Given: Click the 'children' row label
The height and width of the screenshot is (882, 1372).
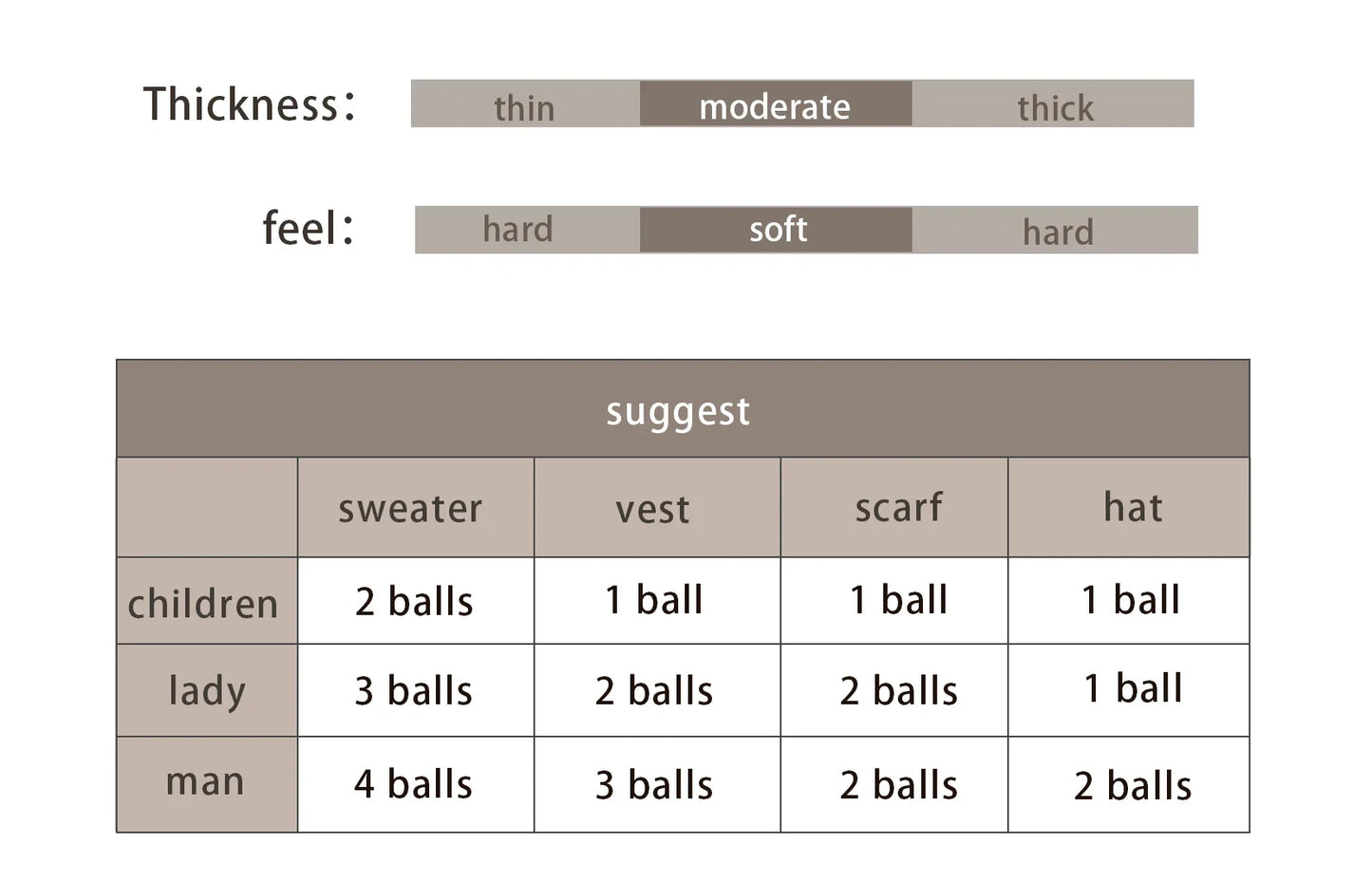Looking at the screenshot, I should [x=207, y=601].
